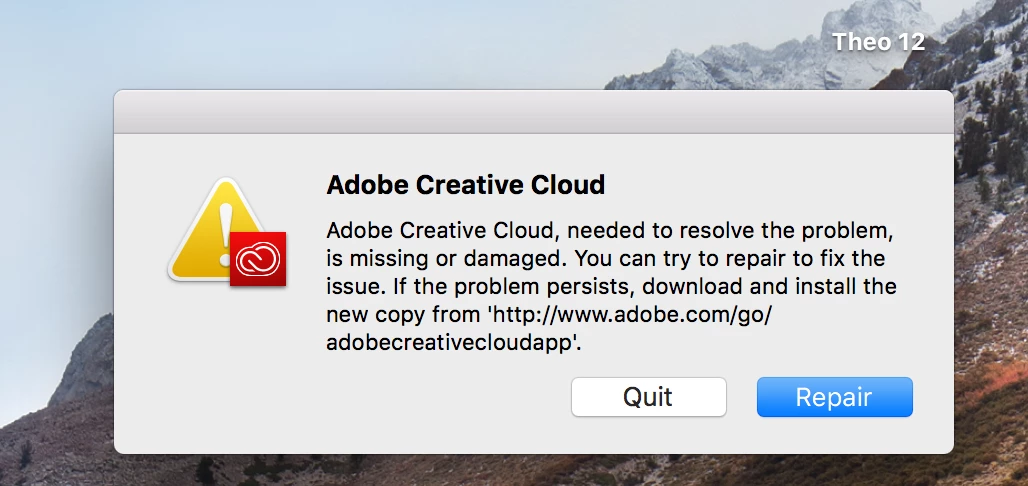This screenshot has height=486, width=1028.
Task: Open the http://www.adobe.com/go/ URL text
Action: click(x=631, y=315)
